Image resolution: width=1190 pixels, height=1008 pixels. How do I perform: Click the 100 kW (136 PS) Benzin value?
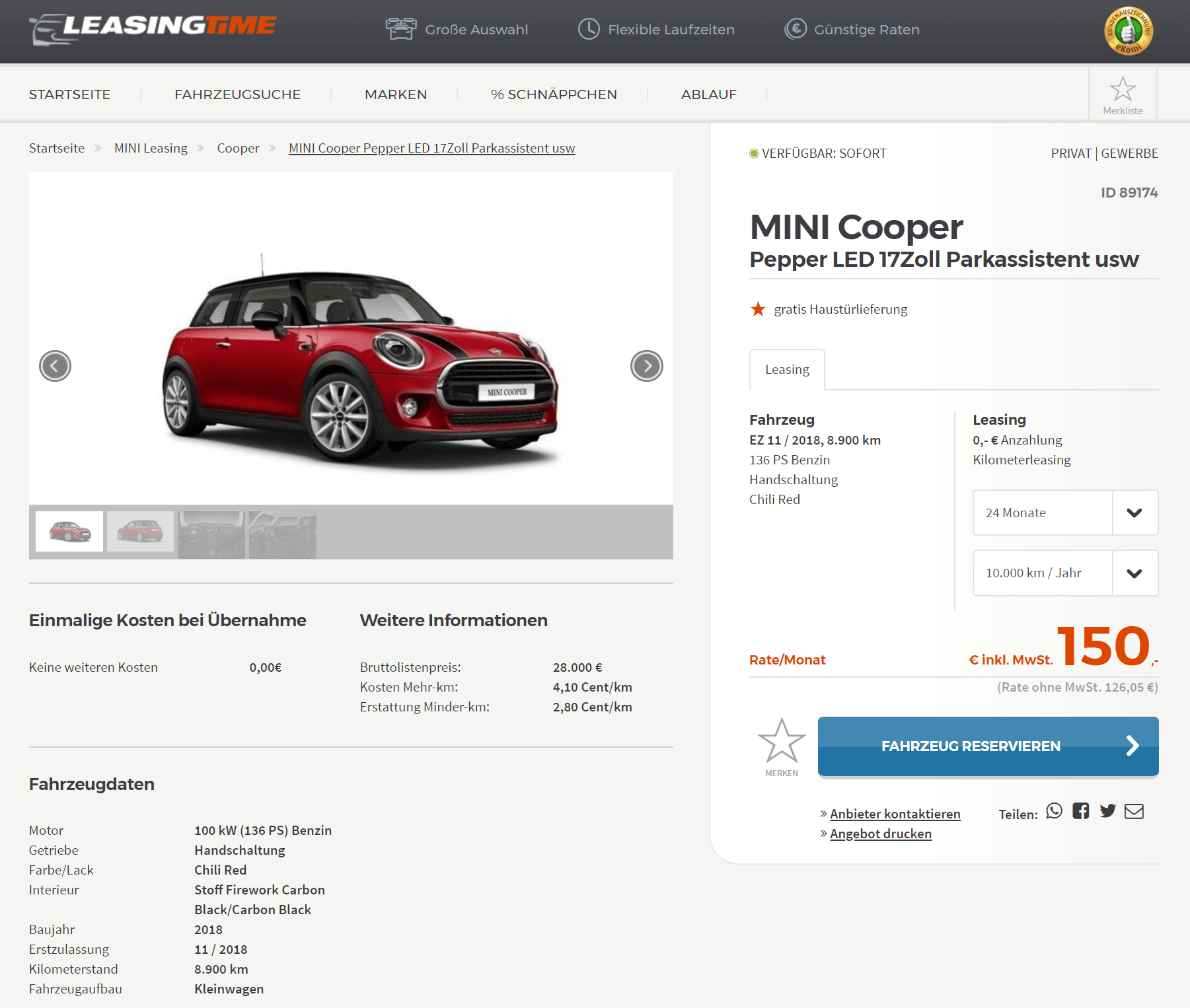(x=263, y=830)
